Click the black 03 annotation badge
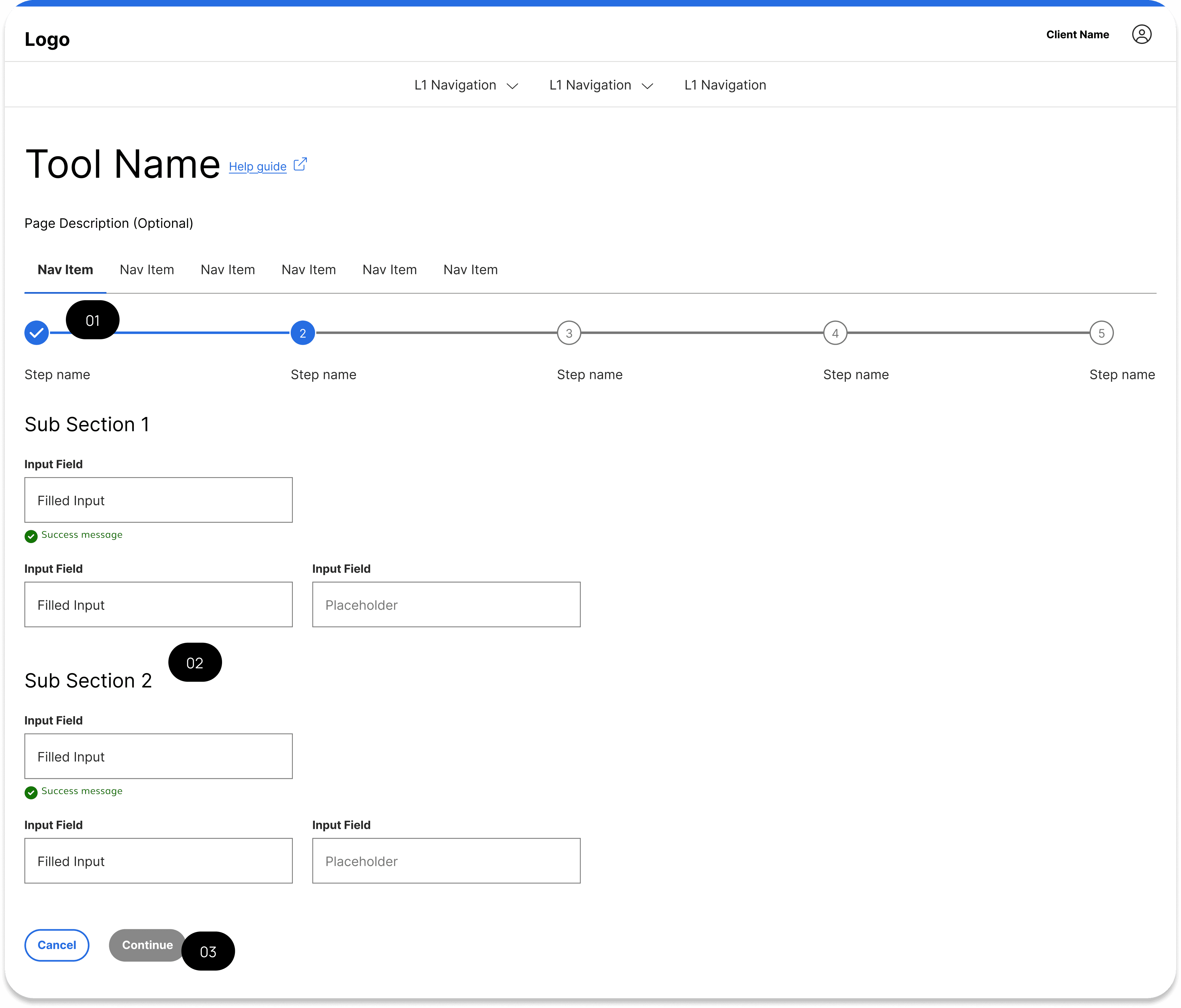1181x1008 pixels. point(208,952)
